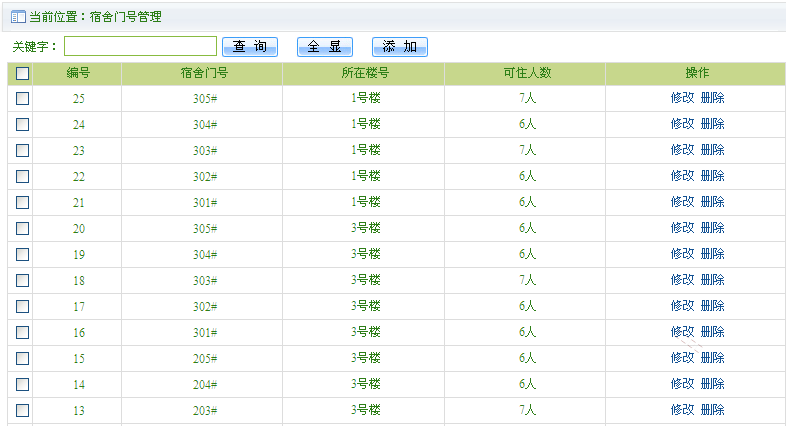This screenshot has width=786, height=426.
Task: Click 删除 for row 25
Action: coord(712,98)
